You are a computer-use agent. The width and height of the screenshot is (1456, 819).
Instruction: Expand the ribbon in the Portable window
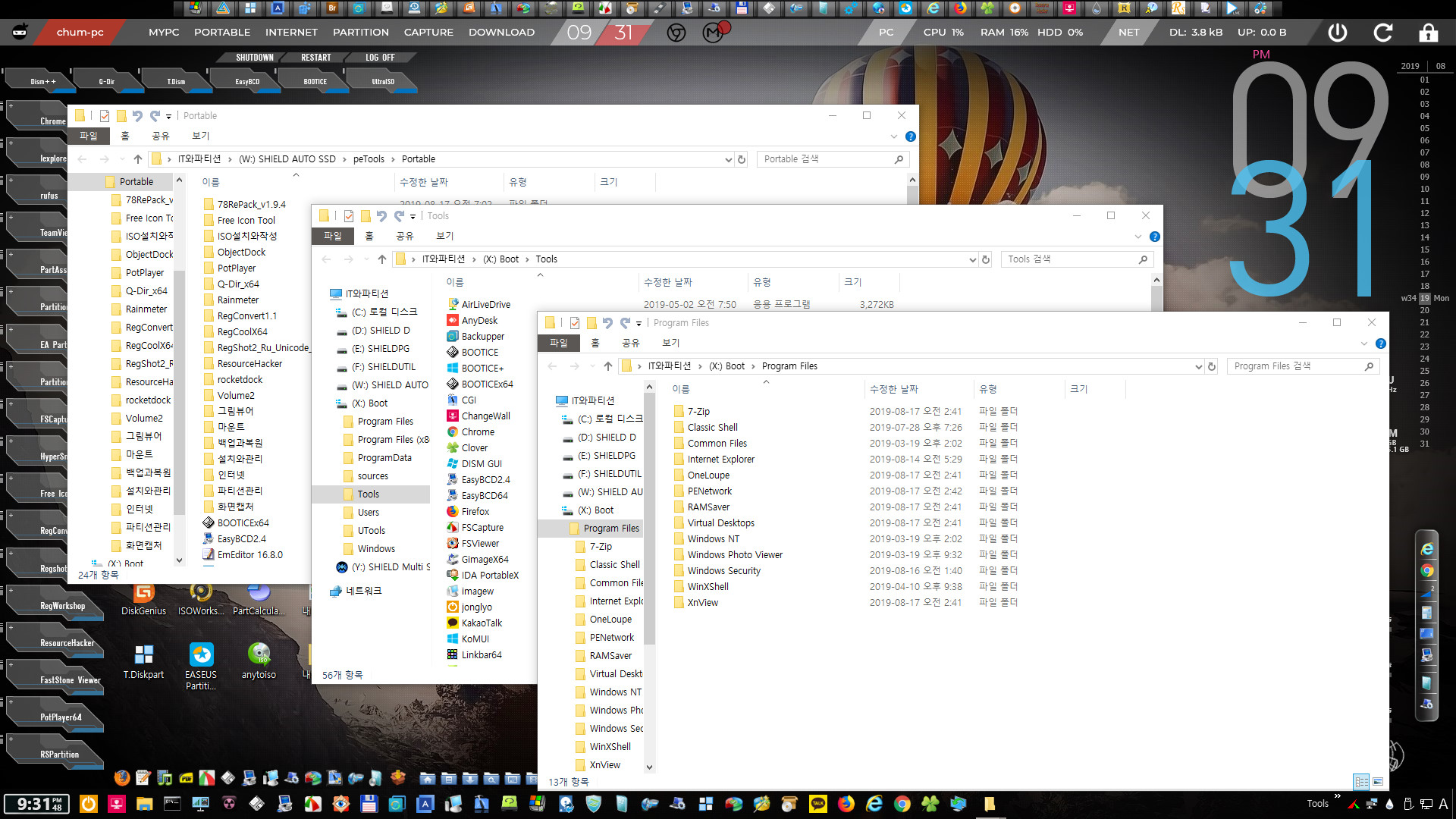click(x=894, y=136)
